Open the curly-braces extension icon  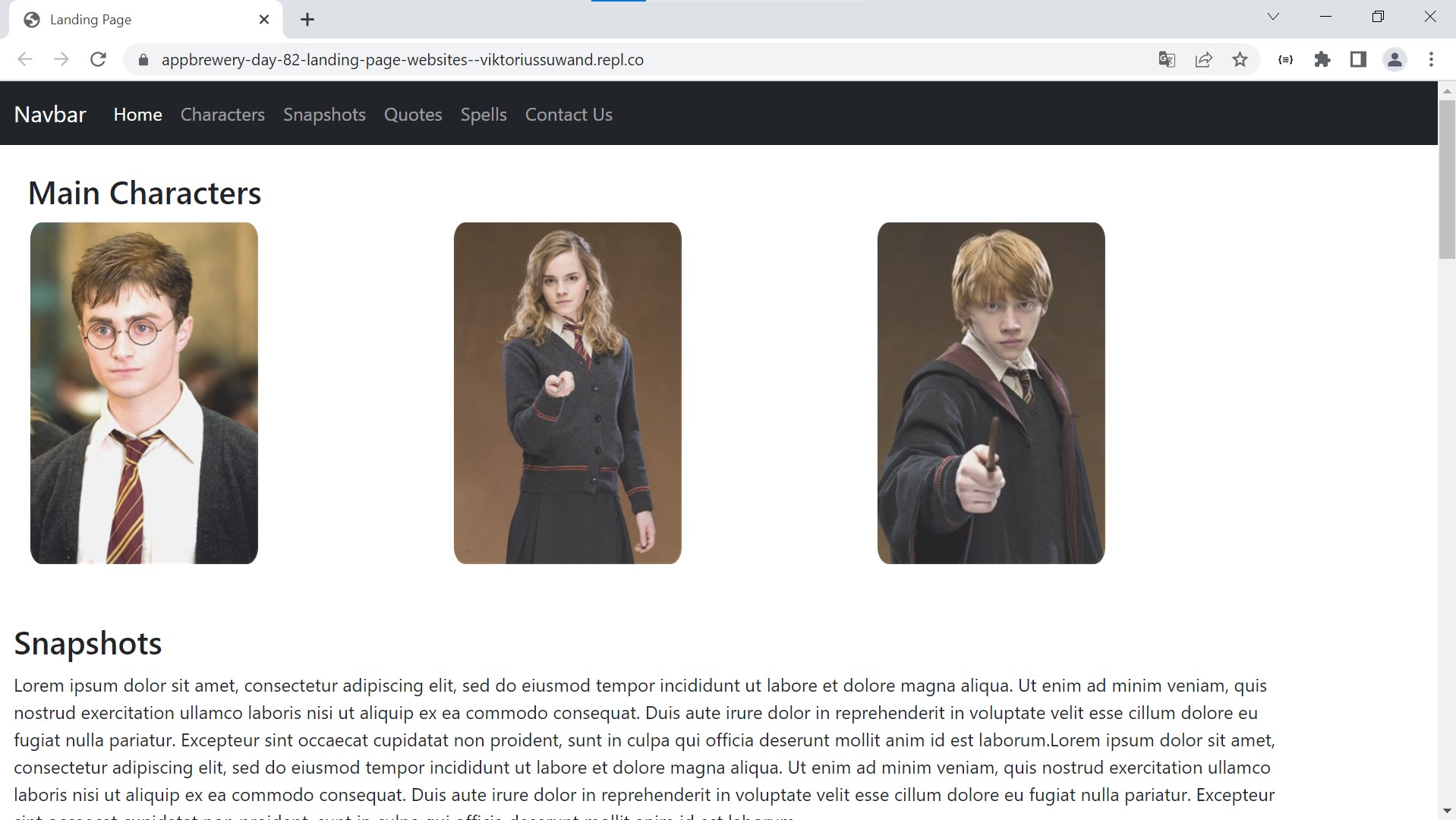point(1285,59)
